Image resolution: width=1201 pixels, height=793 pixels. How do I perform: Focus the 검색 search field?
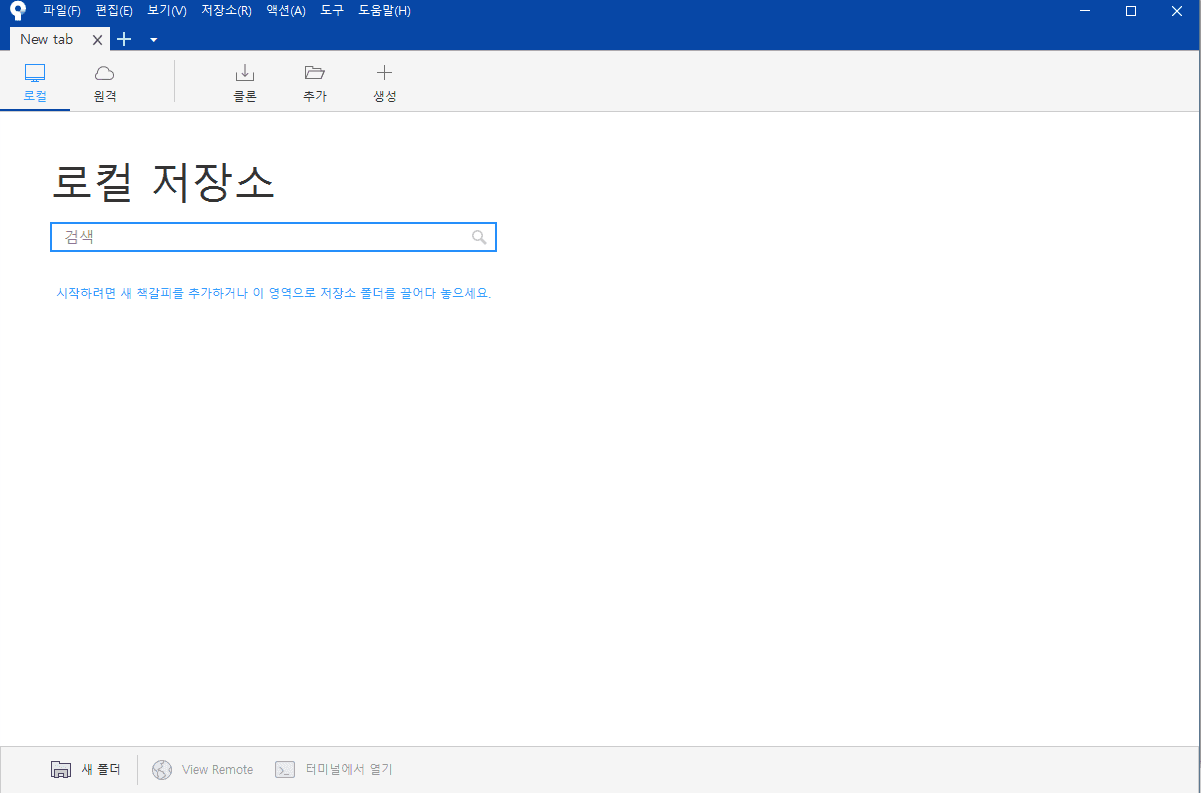273,237
